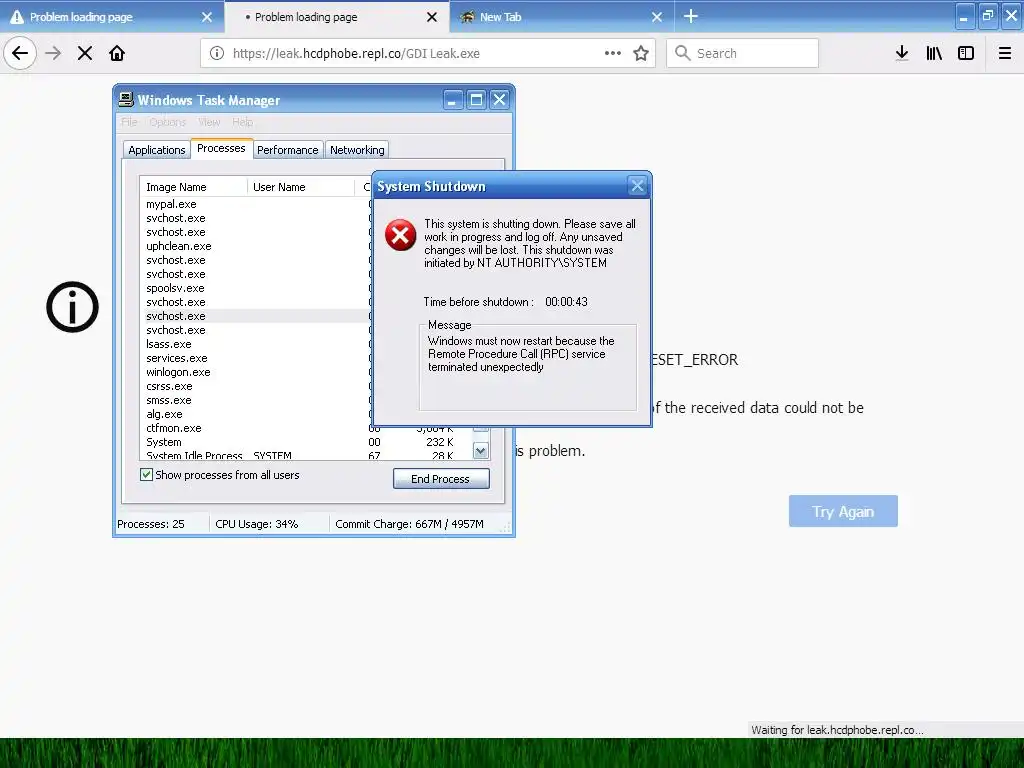Screen dimensions: 1024x768
Task: Click the Try Again button
Action: [x=843, y=511]
